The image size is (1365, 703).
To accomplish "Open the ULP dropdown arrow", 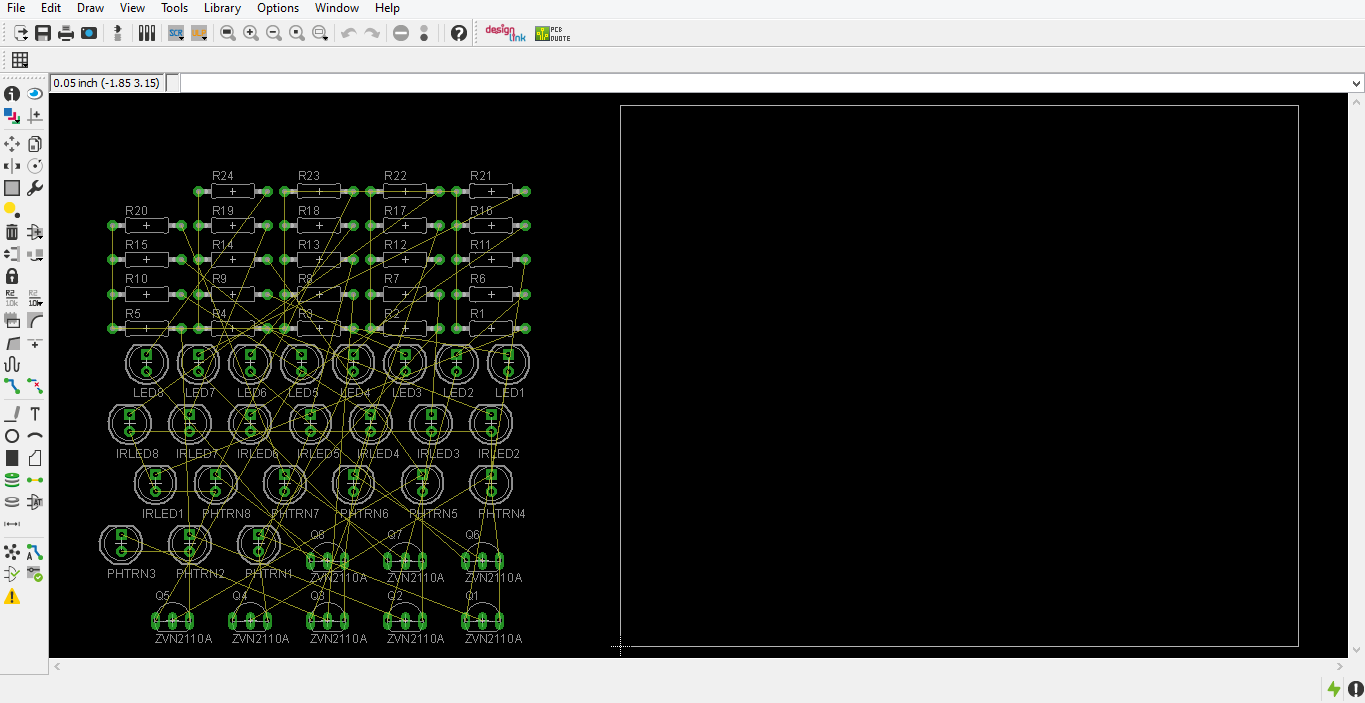I will pyautogui.click(x=206, y=38).
